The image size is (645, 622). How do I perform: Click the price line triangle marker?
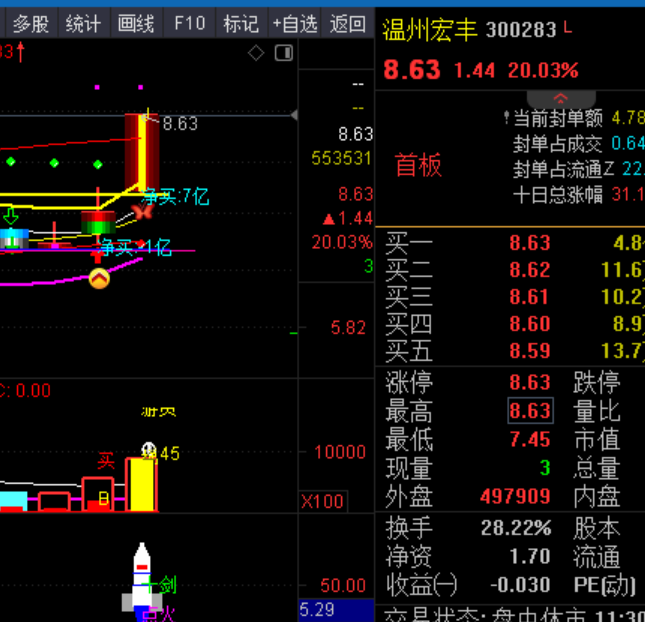pyautogui.click(x=294, y=115)
